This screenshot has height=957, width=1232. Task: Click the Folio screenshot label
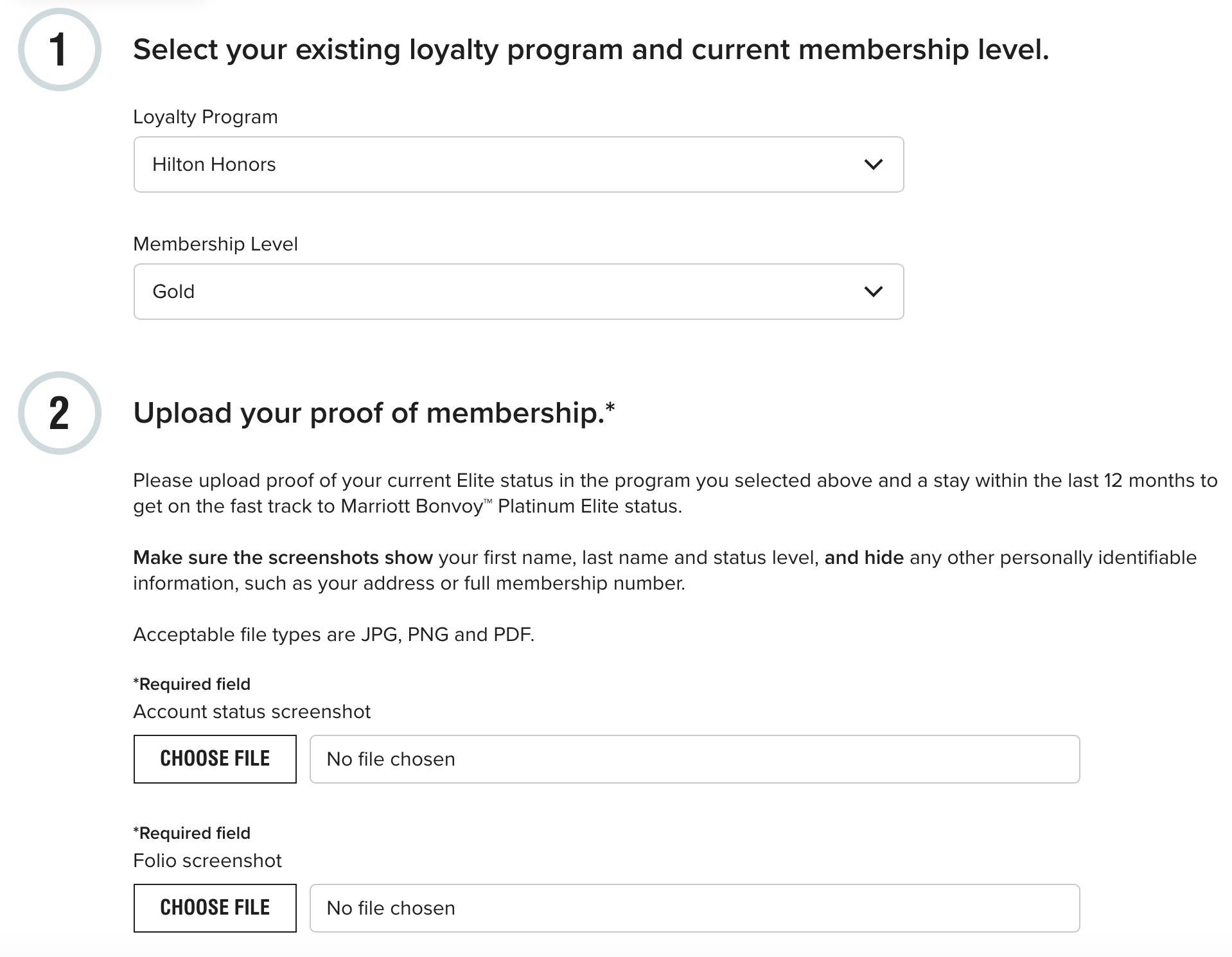click(x=207, y=861)
